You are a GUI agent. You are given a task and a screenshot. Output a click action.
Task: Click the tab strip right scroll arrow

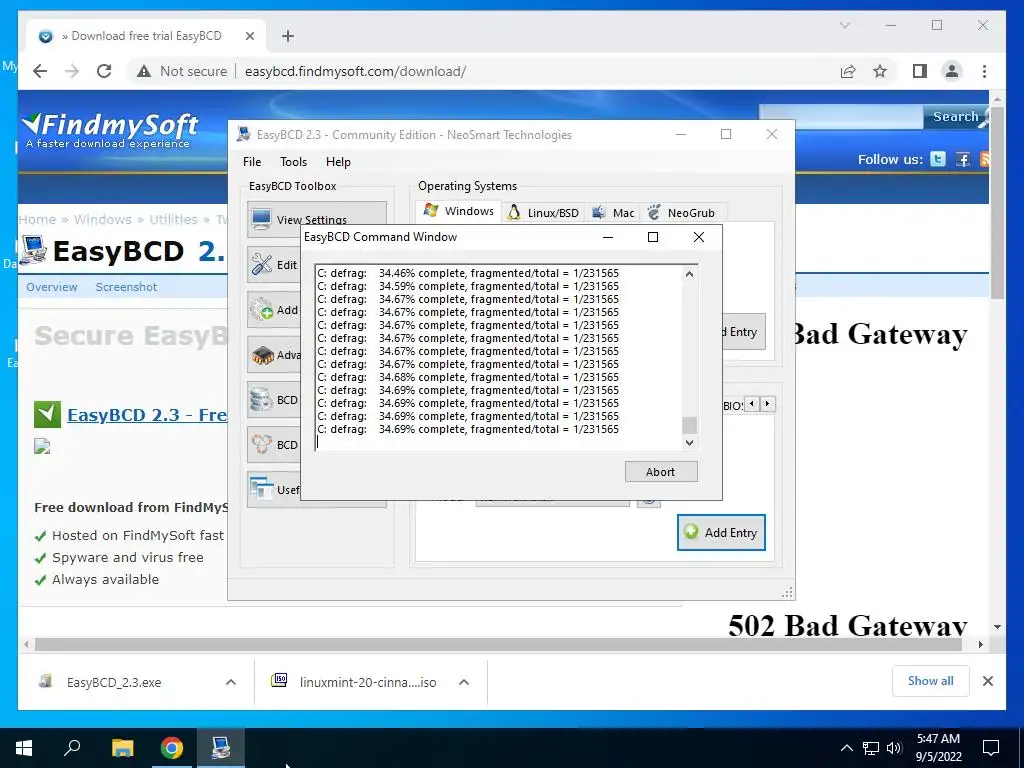pos(767,404)
